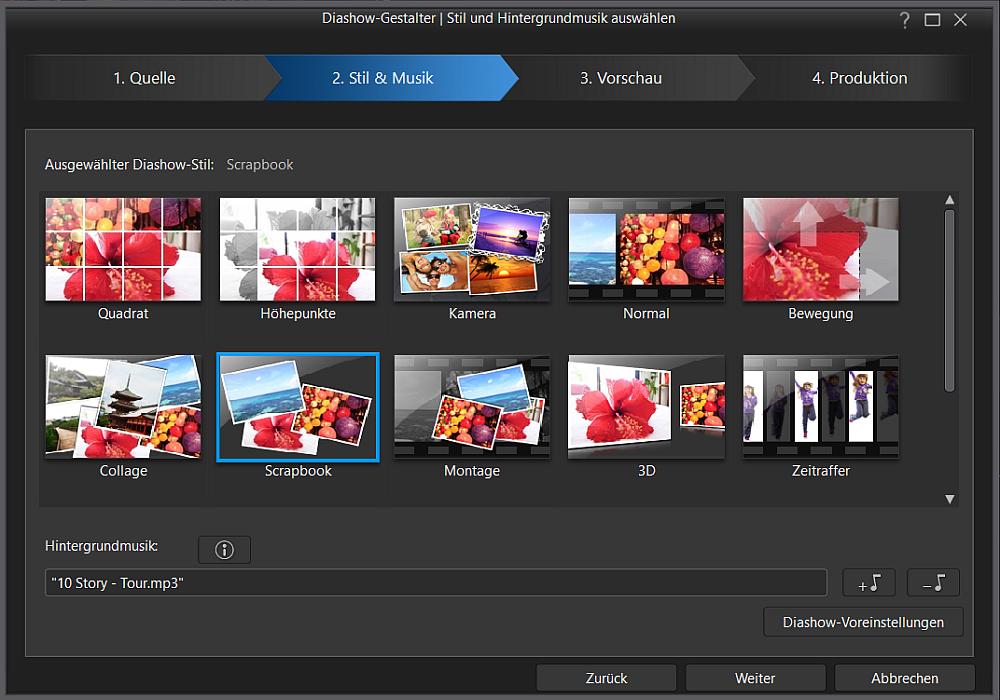Click the background music info icon
1000x700 pixels.
click(x=224, y=549)
